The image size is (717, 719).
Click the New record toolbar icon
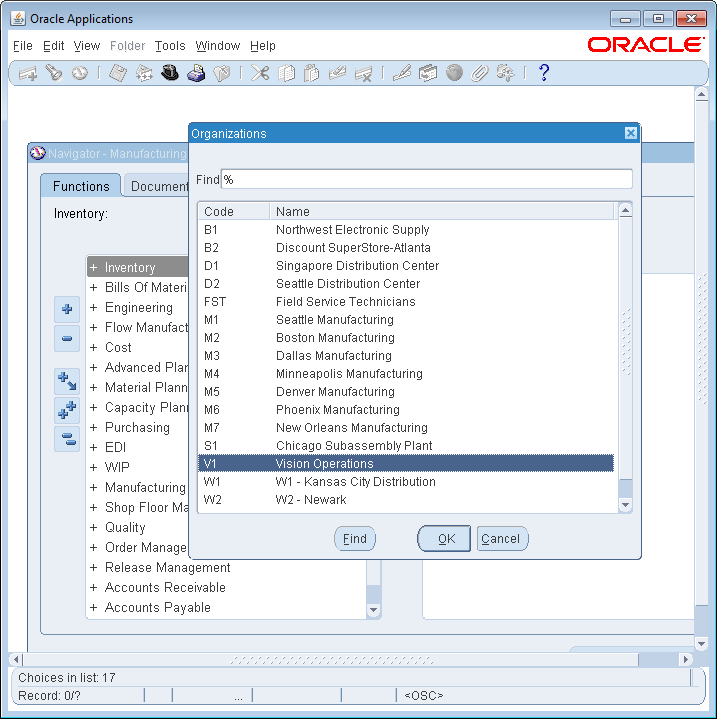tap(28, 73)
